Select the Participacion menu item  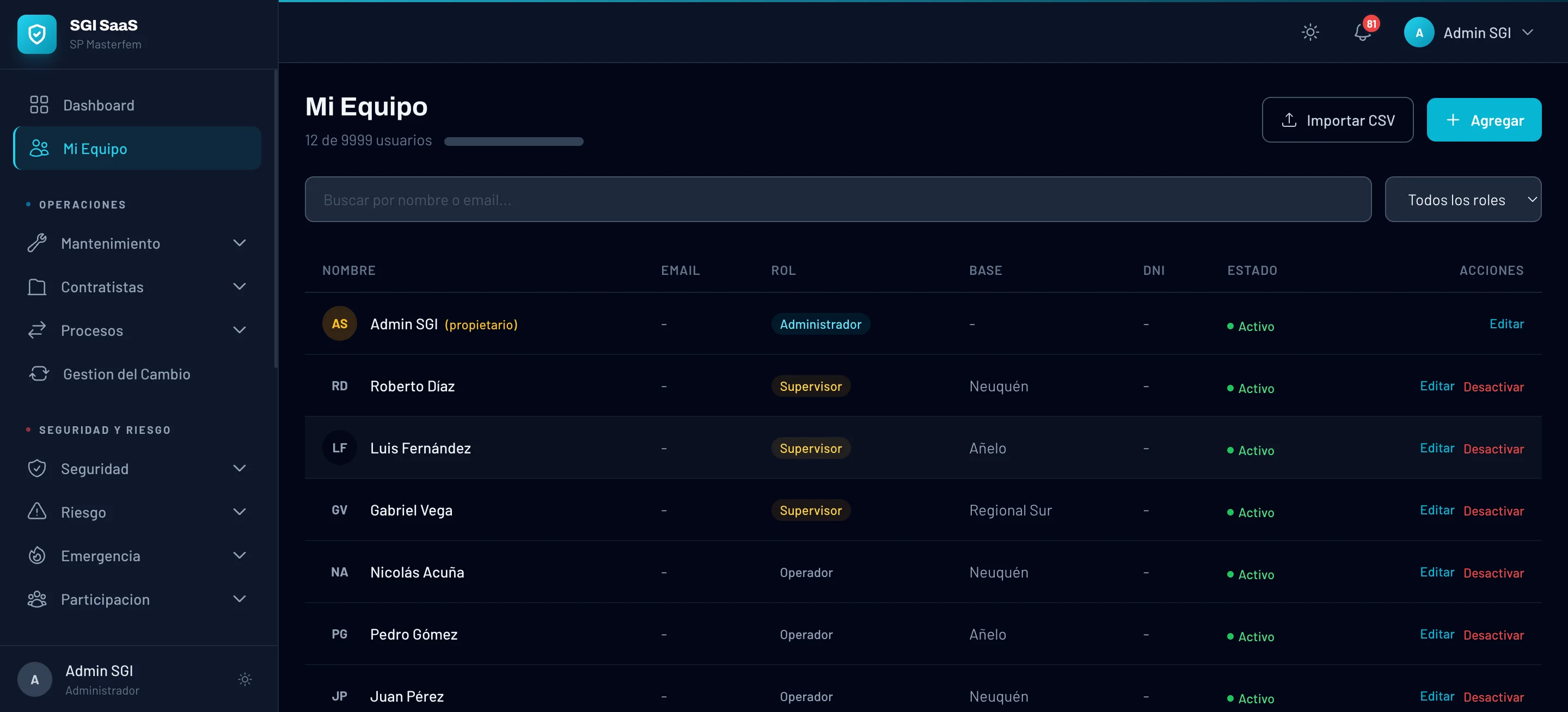point(105,599)
